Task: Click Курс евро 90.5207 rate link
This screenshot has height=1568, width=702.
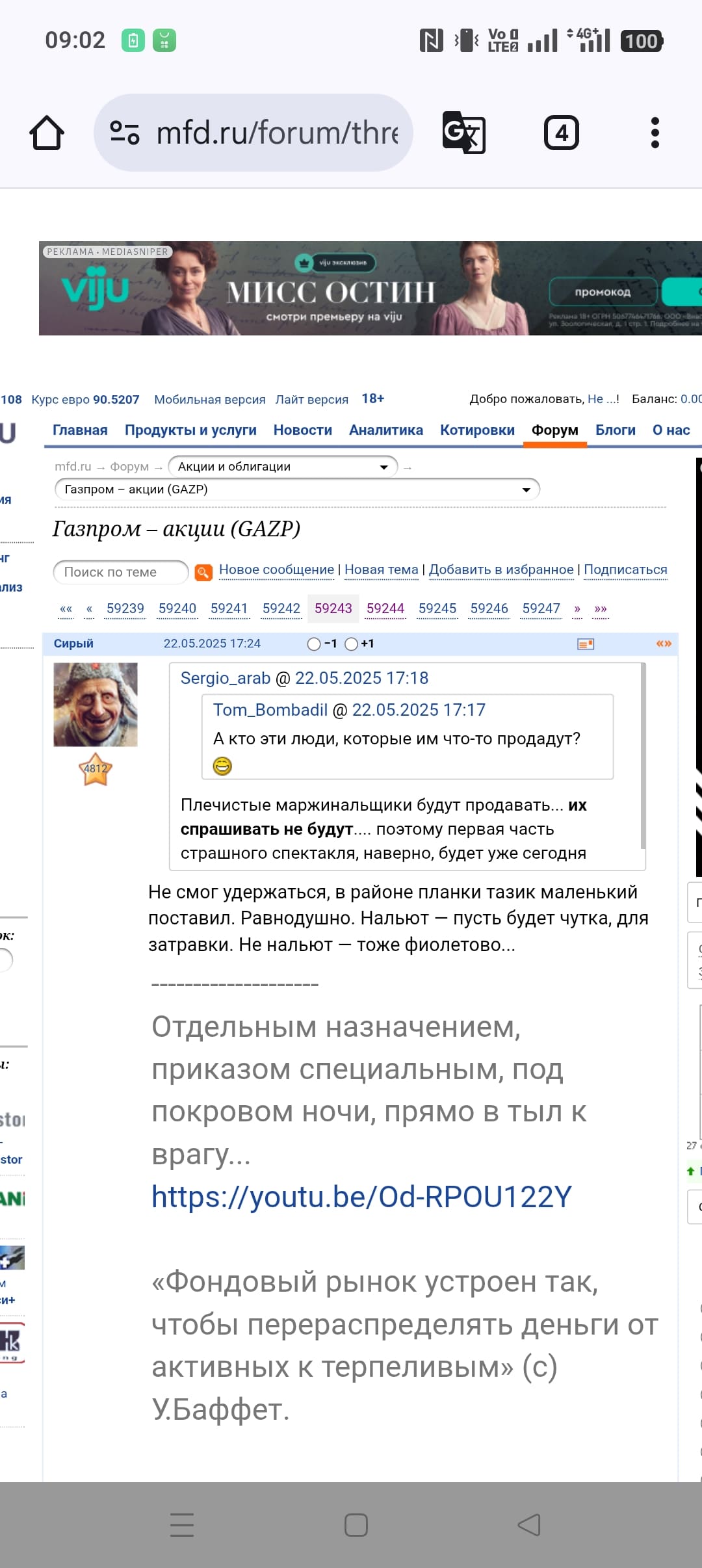Action: pos(85,399)
